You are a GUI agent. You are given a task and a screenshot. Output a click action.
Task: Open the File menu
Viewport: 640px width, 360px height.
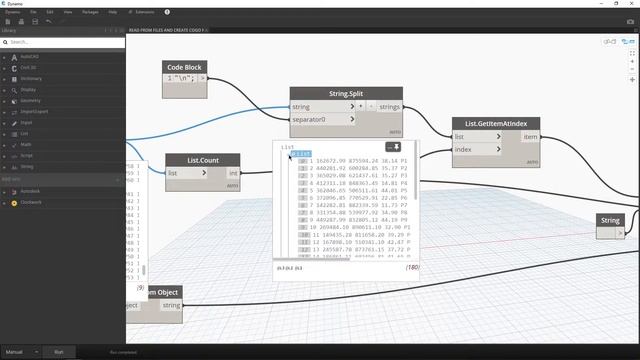click(x=33, y=12)
